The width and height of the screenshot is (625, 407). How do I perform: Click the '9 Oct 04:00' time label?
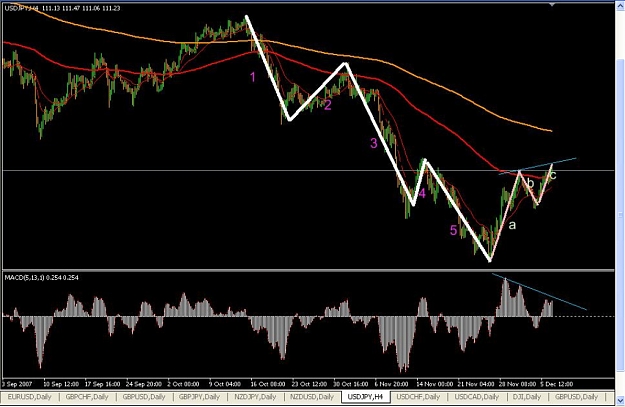225,384
